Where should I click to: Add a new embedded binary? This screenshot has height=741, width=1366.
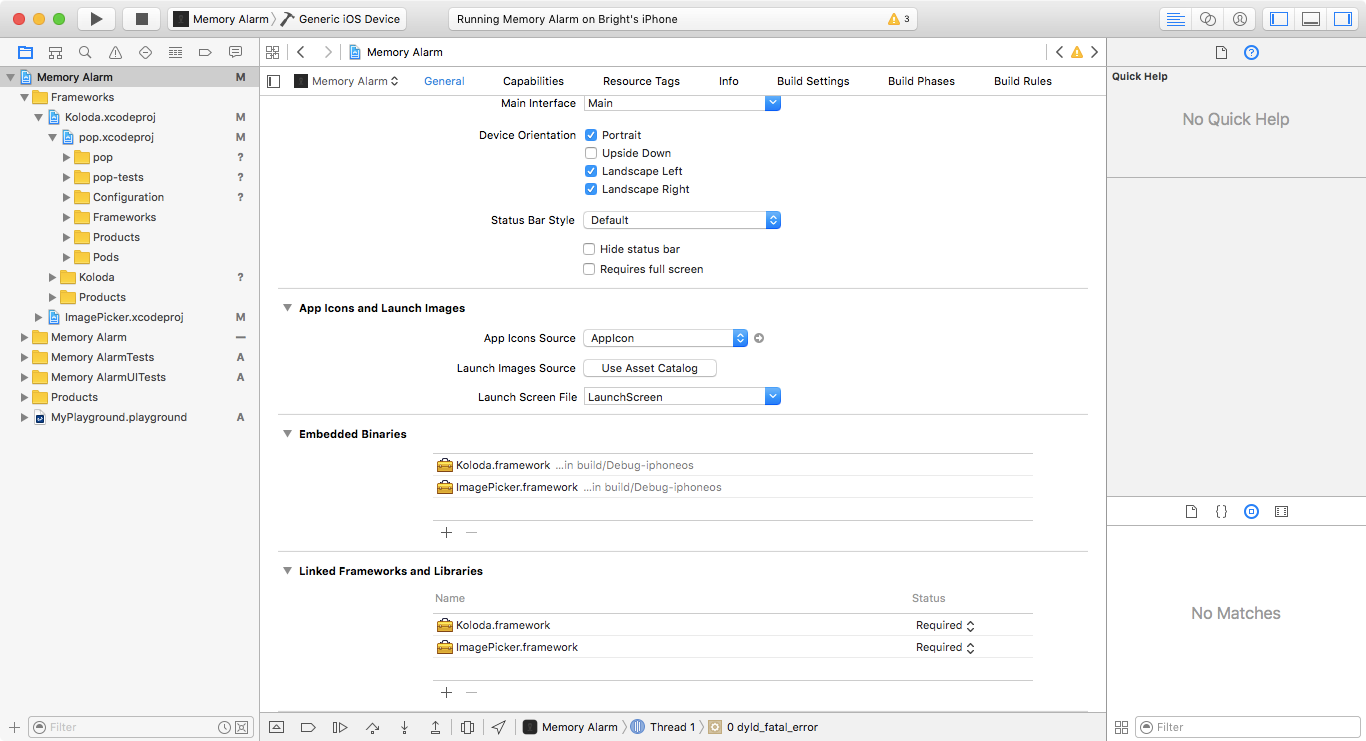[x=446, y=533]
